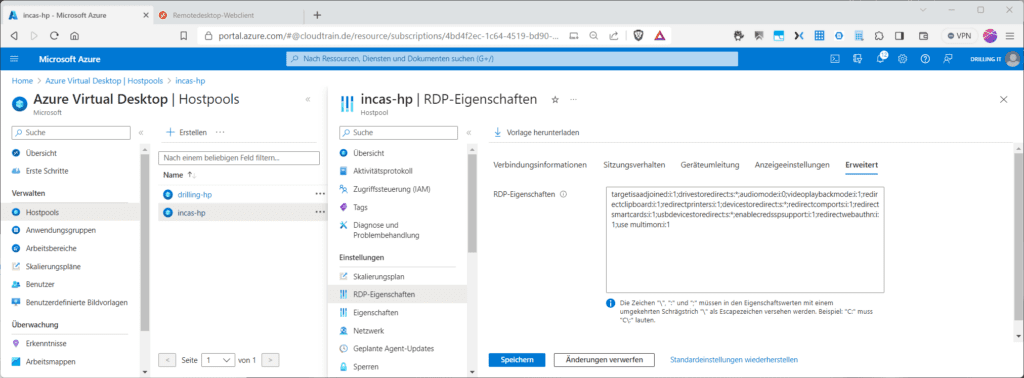Image resolution: width=1024 pixels, height=378 pixels.
Task: Focus the Suche box in Hostpools menu
Action: point(71,132)
